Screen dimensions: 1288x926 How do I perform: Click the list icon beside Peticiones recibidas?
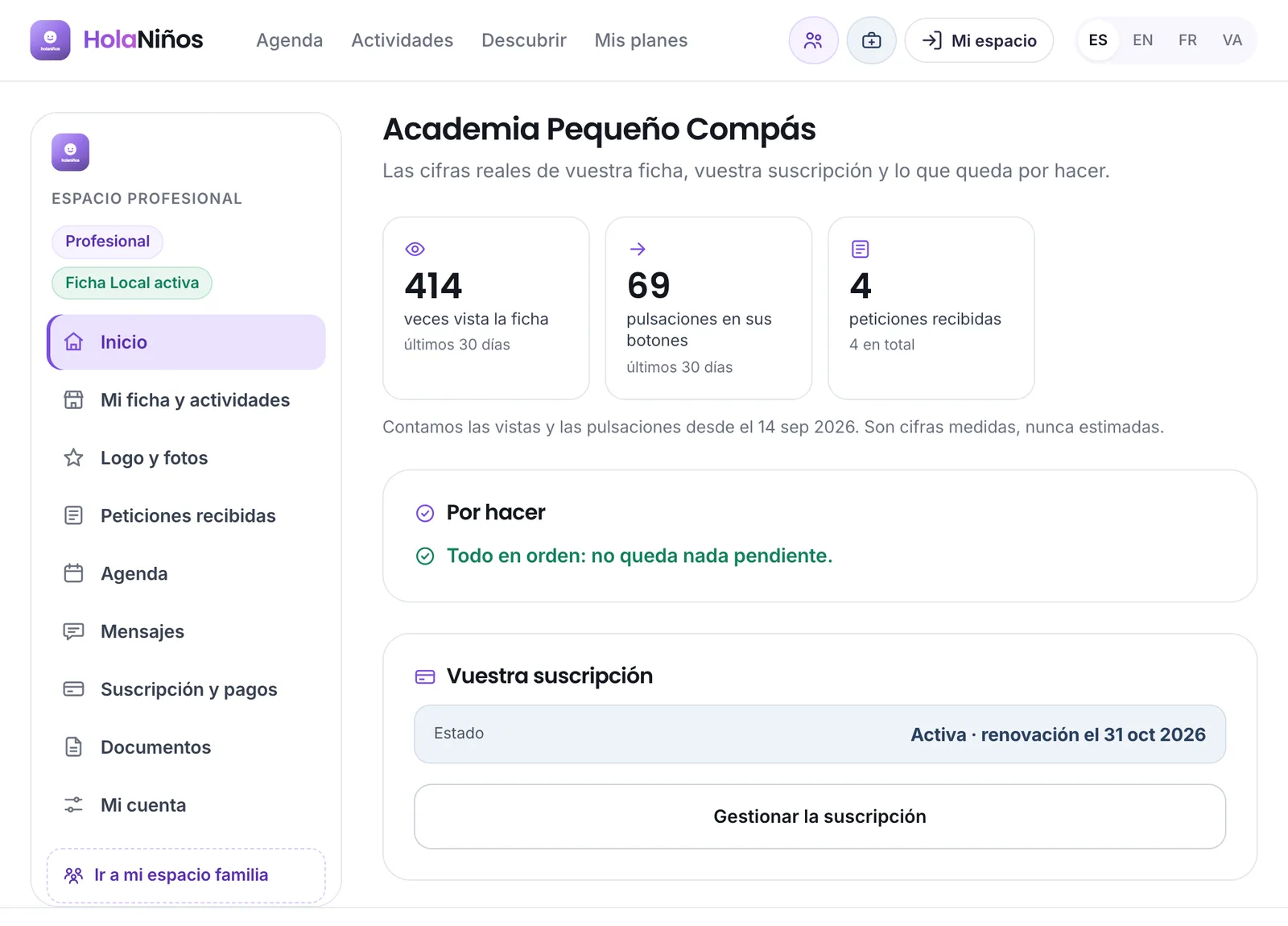(x=73, y=516)
